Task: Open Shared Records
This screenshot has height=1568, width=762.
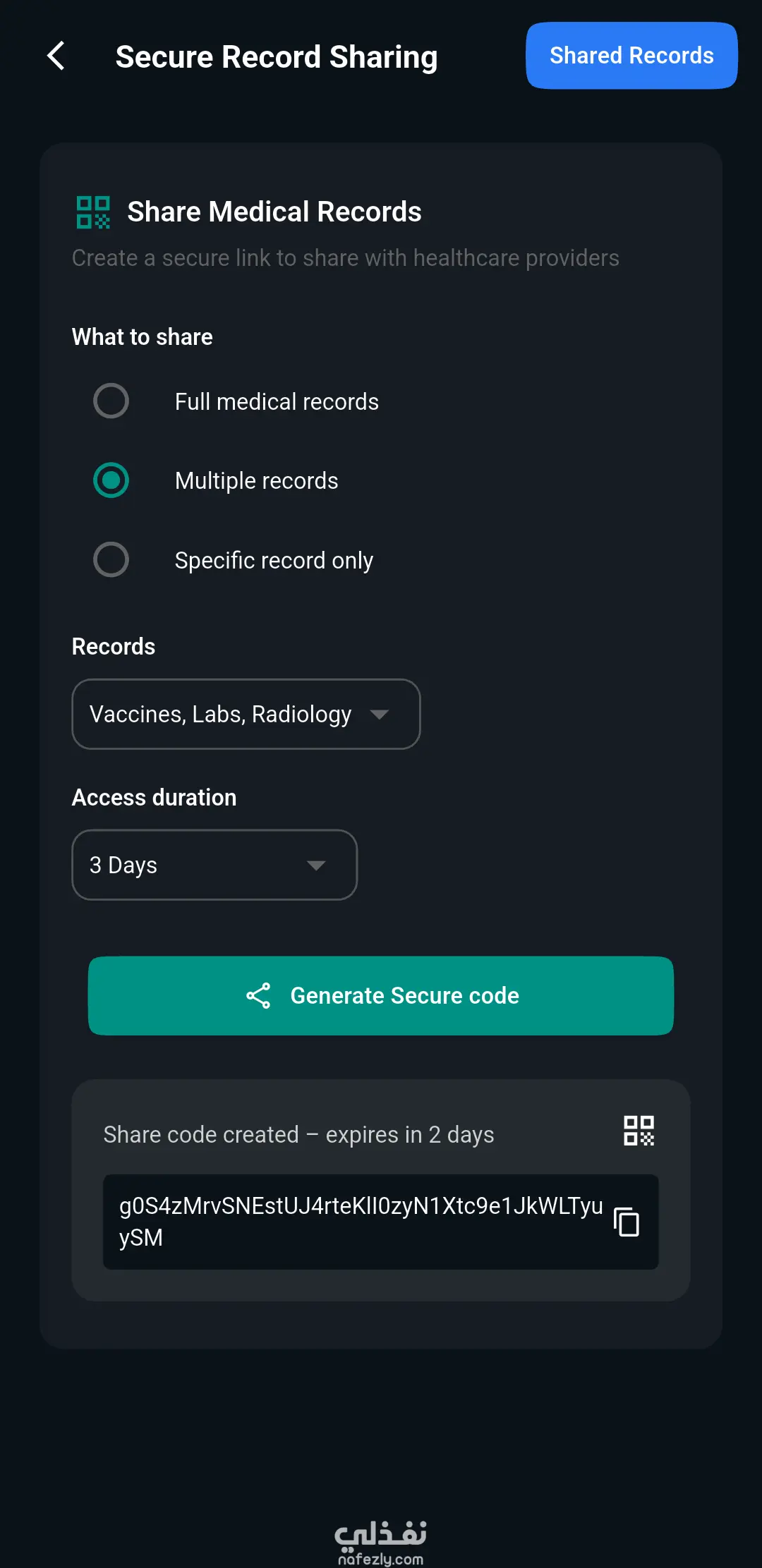Action: click(x=631, y=56)
